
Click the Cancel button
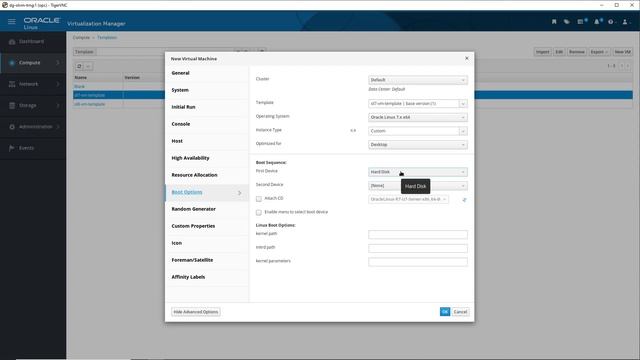460,312
